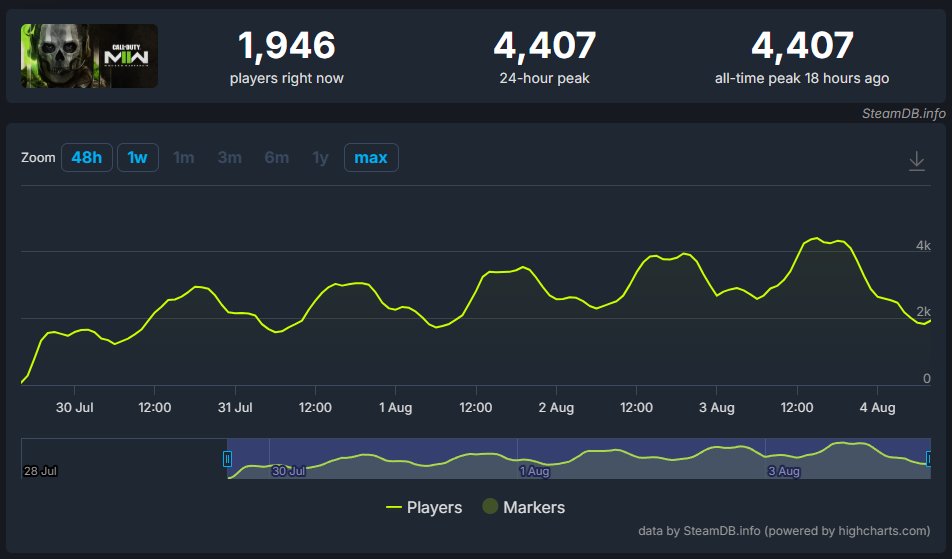The width and height of the screenshot is (952, 559).
Task: Toggle the Markers series in legend
Action: point(523,507)
